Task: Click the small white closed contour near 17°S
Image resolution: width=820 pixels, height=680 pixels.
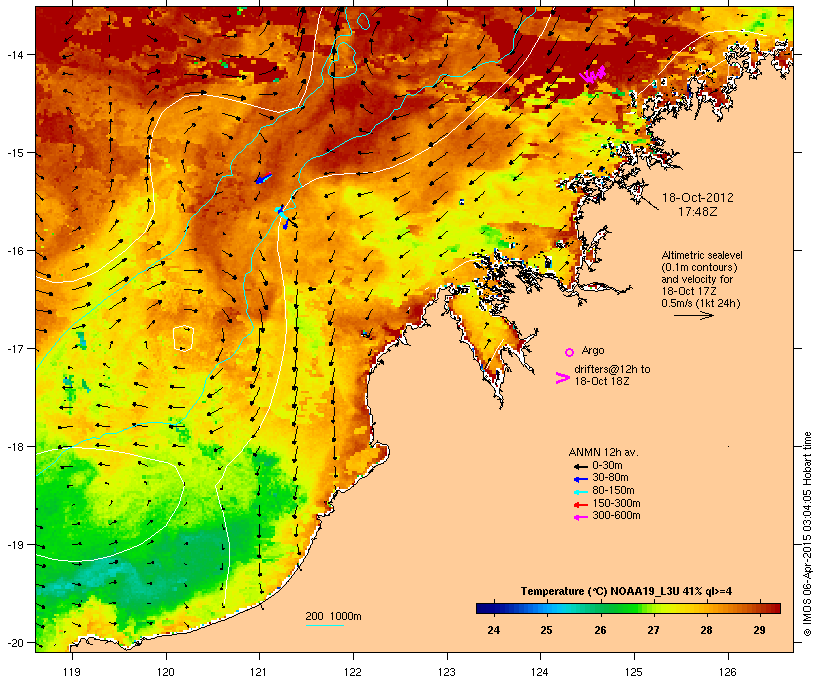Action: 184,338
